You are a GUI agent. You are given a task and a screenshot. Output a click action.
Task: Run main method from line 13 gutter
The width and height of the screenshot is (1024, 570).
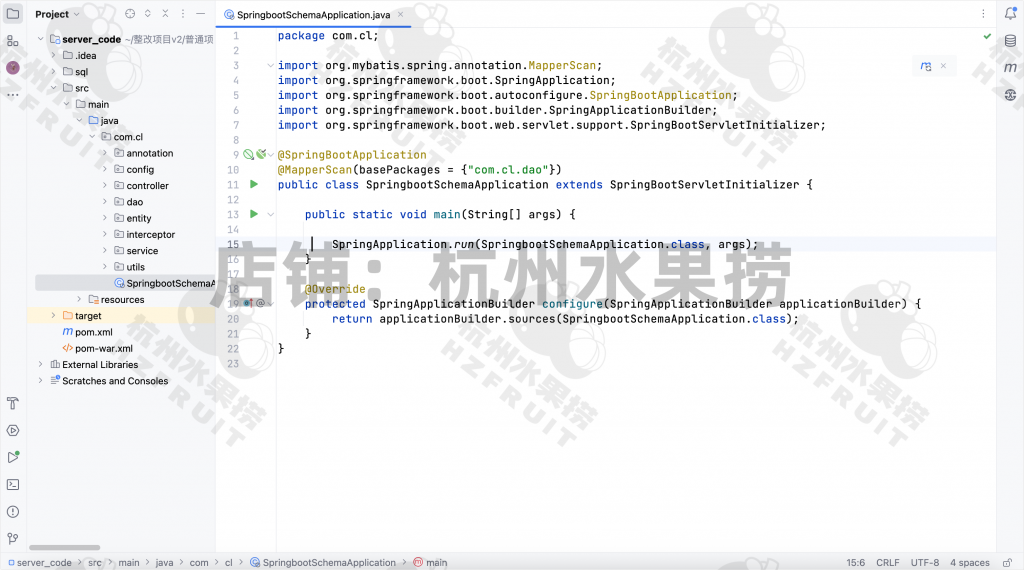[x=254, y=214]
